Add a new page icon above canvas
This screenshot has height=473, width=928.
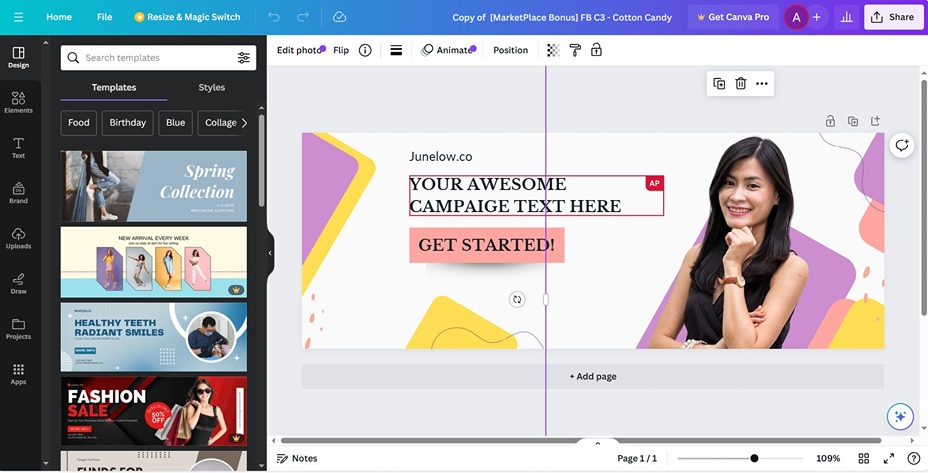tap(875, 121)
